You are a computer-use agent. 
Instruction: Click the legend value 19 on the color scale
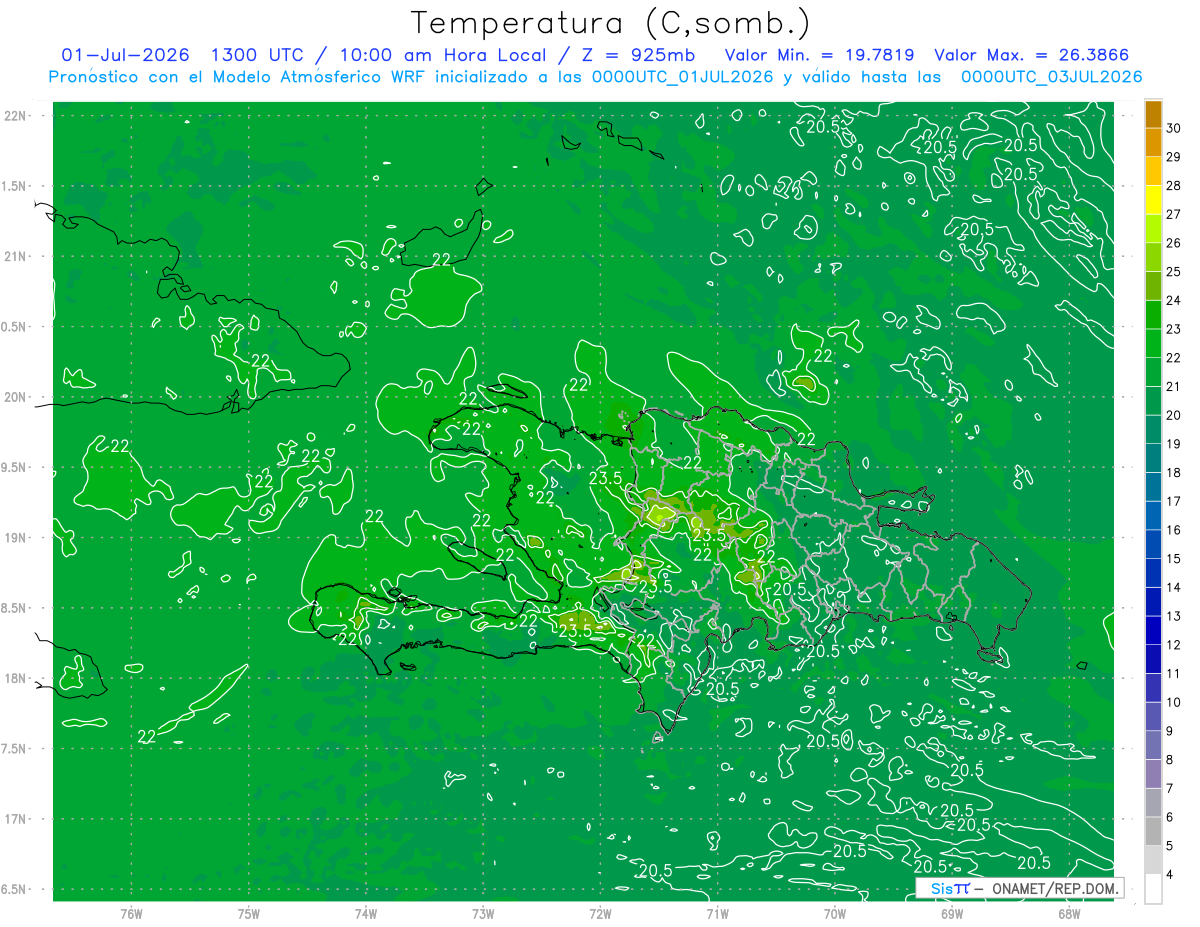(x=1174, y=444)
